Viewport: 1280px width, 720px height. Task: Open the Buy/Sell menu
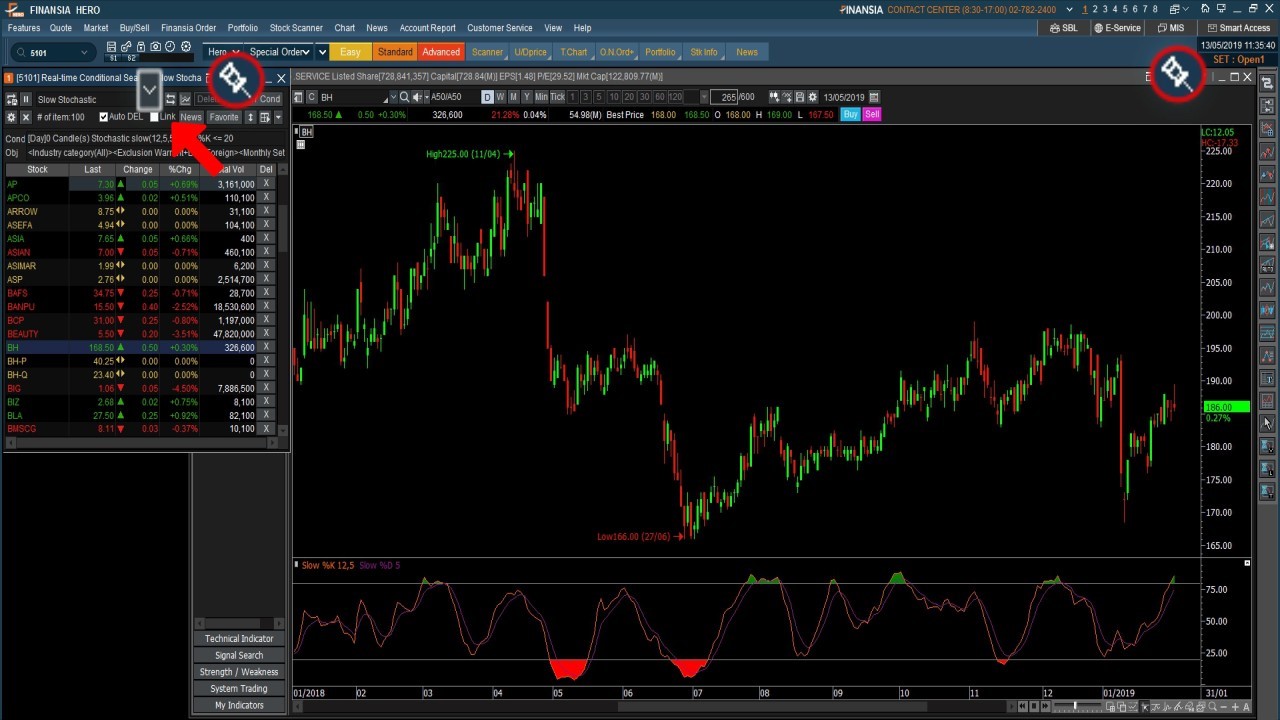tap(134, 28)
